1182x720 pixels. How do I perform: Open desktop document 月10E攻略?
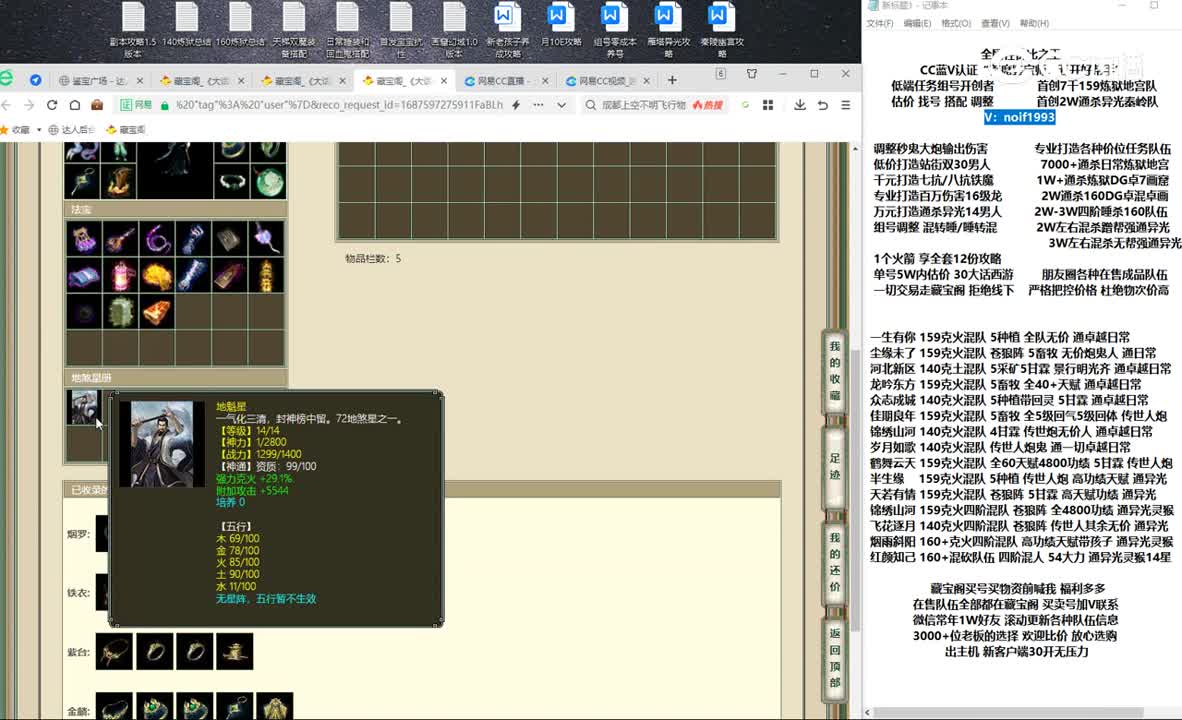click(x=561, y=25)
